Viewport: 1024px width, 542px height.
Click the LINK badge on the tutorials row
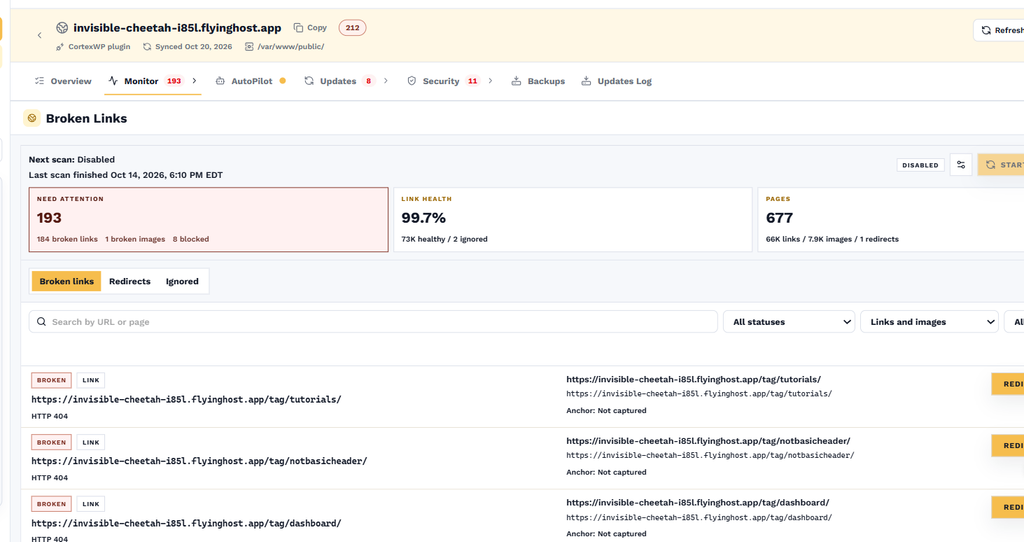pos(91,380)
